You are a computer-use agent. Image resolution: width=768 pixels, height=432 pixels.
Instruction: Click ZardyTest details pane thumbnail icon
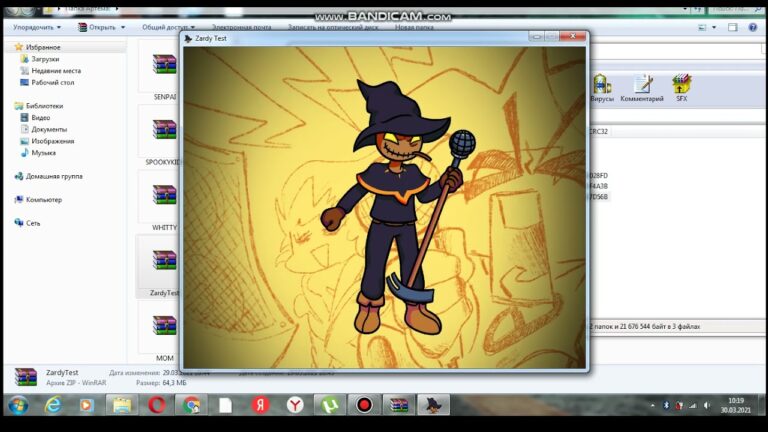[25, 377]
